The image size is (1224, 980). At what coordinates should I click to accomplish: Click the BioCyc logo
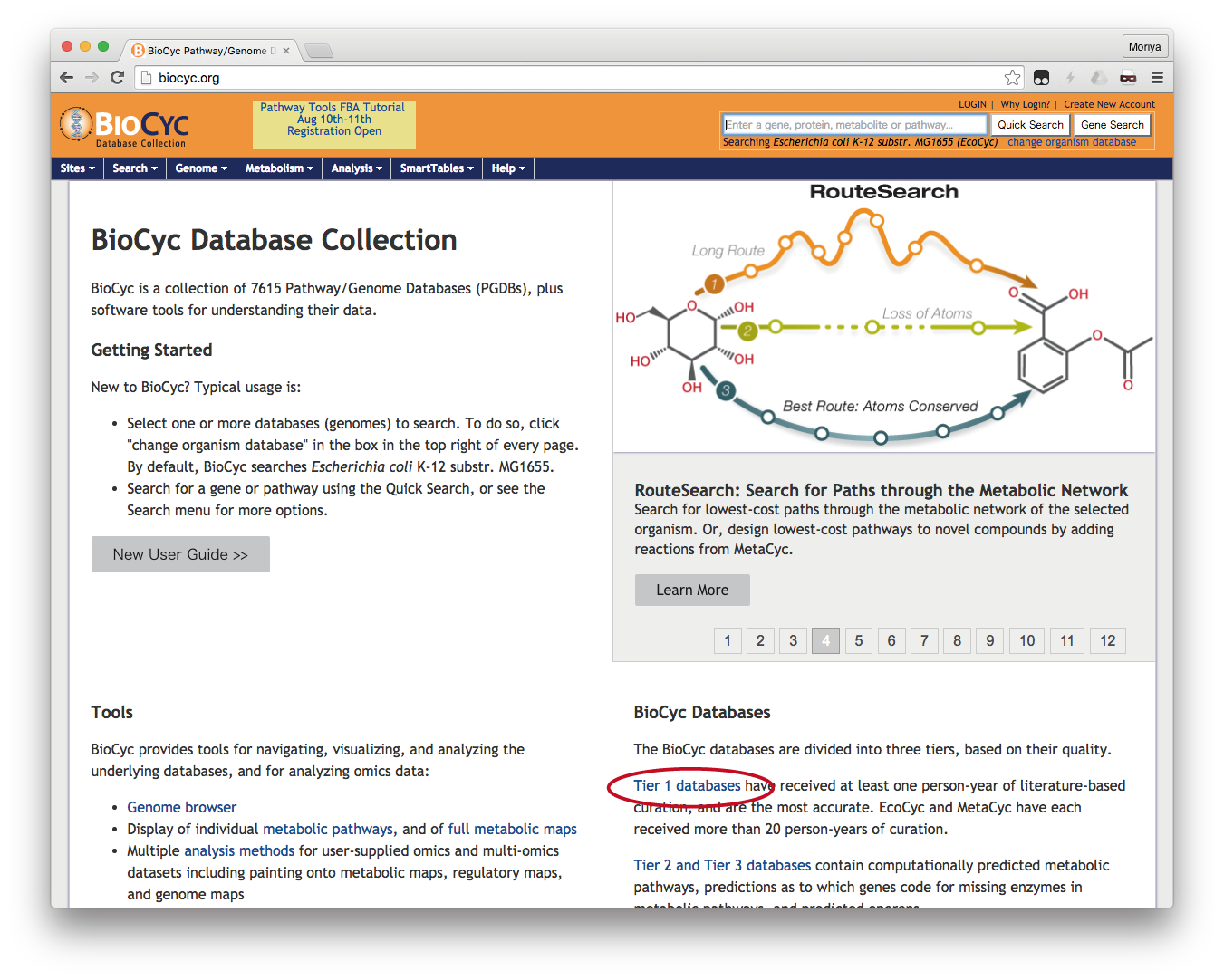pos(124,126)
